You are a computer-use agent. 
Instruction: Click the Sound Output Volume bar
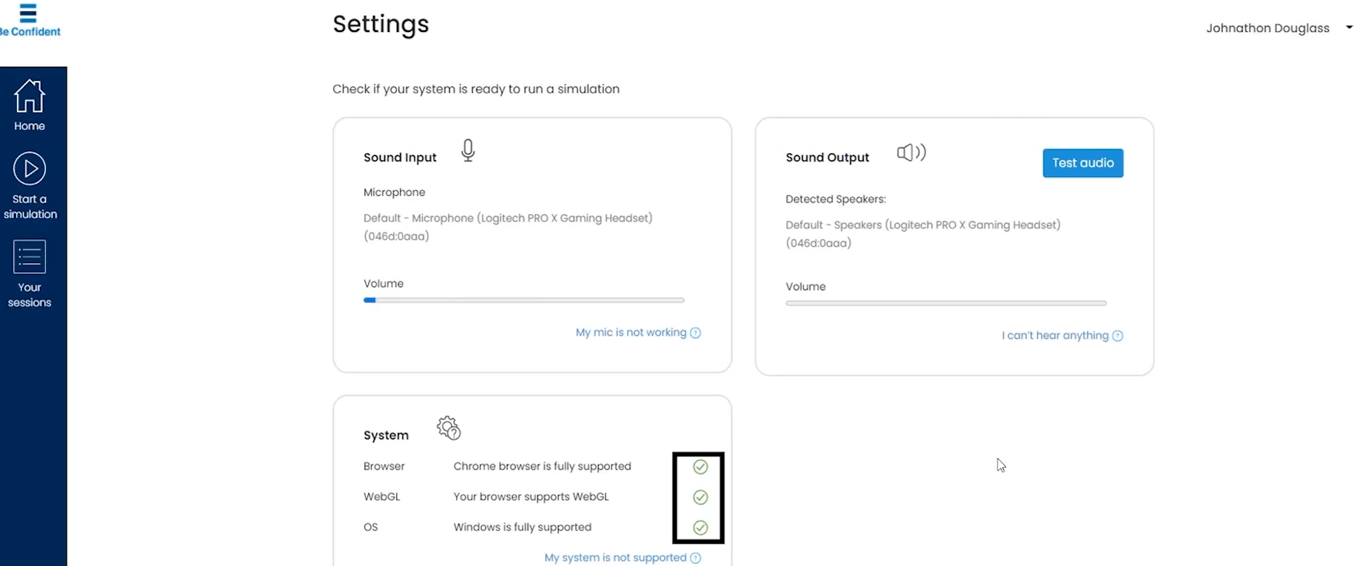pyautogui.click(x=946, y=303)
